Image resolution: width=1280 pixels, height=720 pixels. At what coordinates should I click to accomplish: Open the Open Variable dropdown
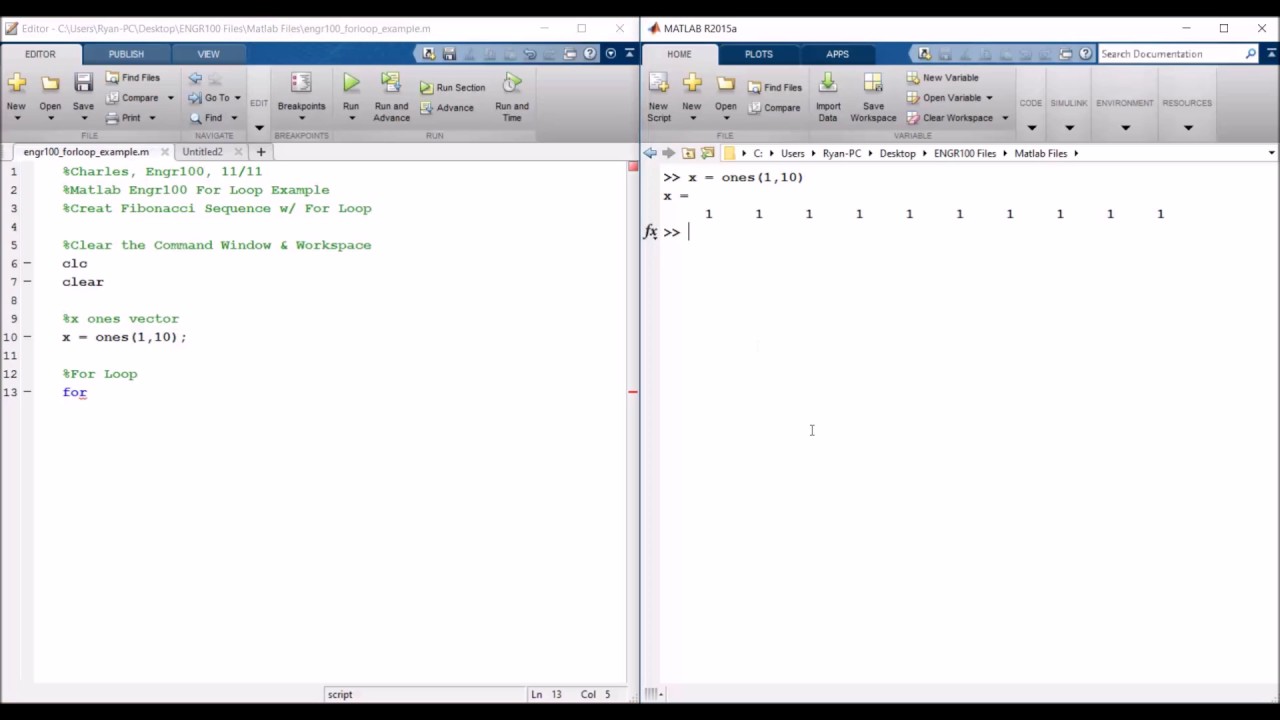[989, 98]
